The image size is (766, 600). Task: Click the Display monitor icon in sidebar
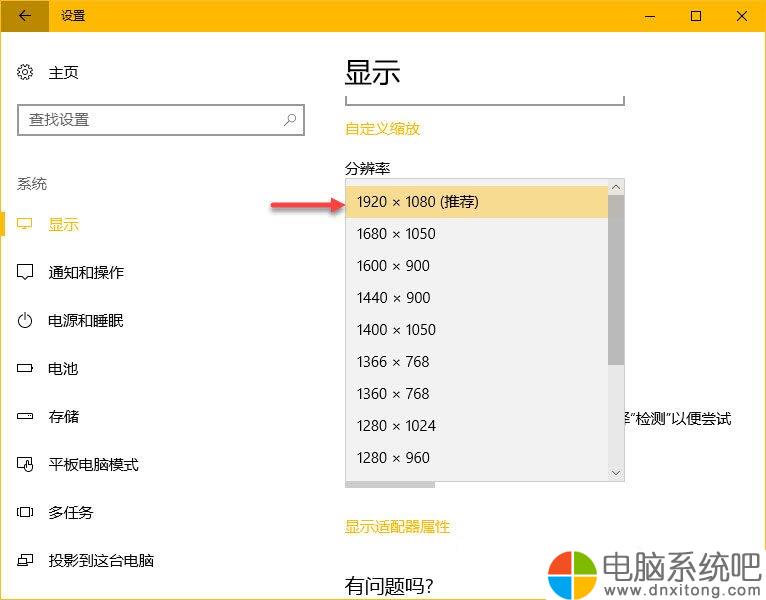point(26,225)
